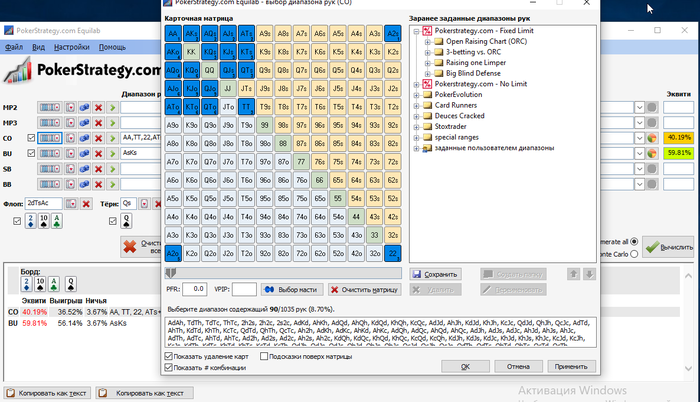Select the Enumerate all radio button
Viewport: 700px width, 402px height.
point(634,242)
